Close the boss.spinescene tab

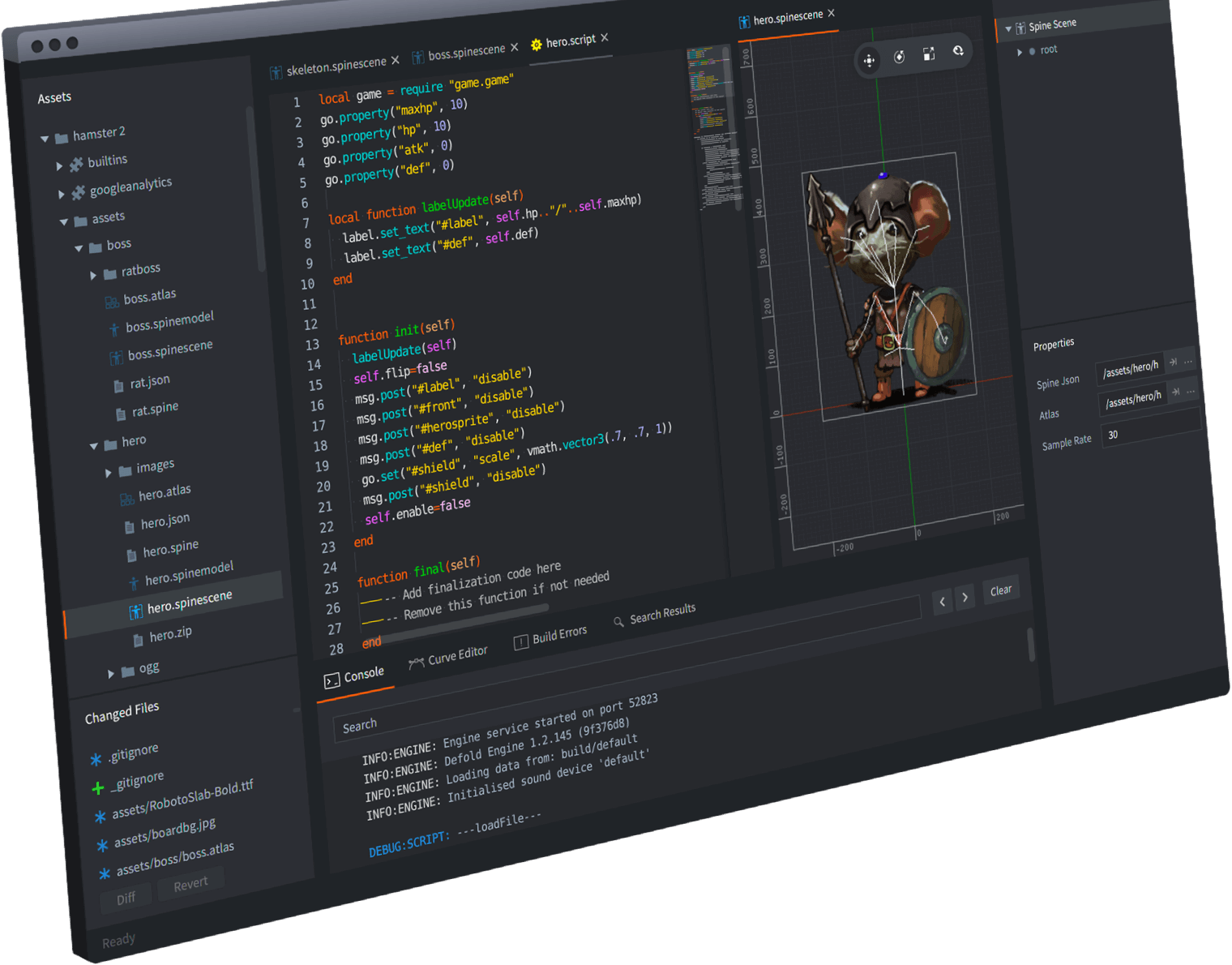point(514,47)
